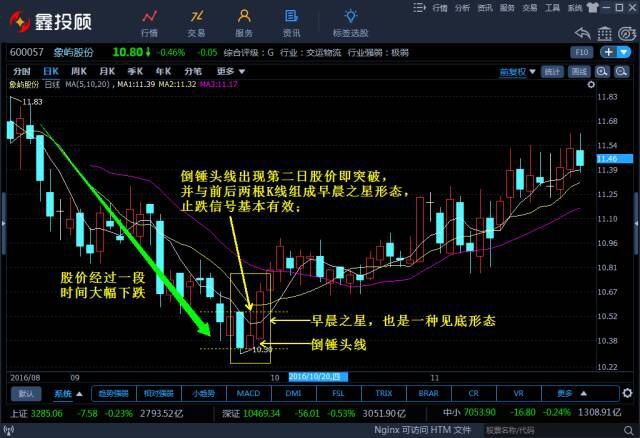Viewport: 640px width, 438px height.
Task: Click the Weibo icon at top right
Action: (627, 33)
